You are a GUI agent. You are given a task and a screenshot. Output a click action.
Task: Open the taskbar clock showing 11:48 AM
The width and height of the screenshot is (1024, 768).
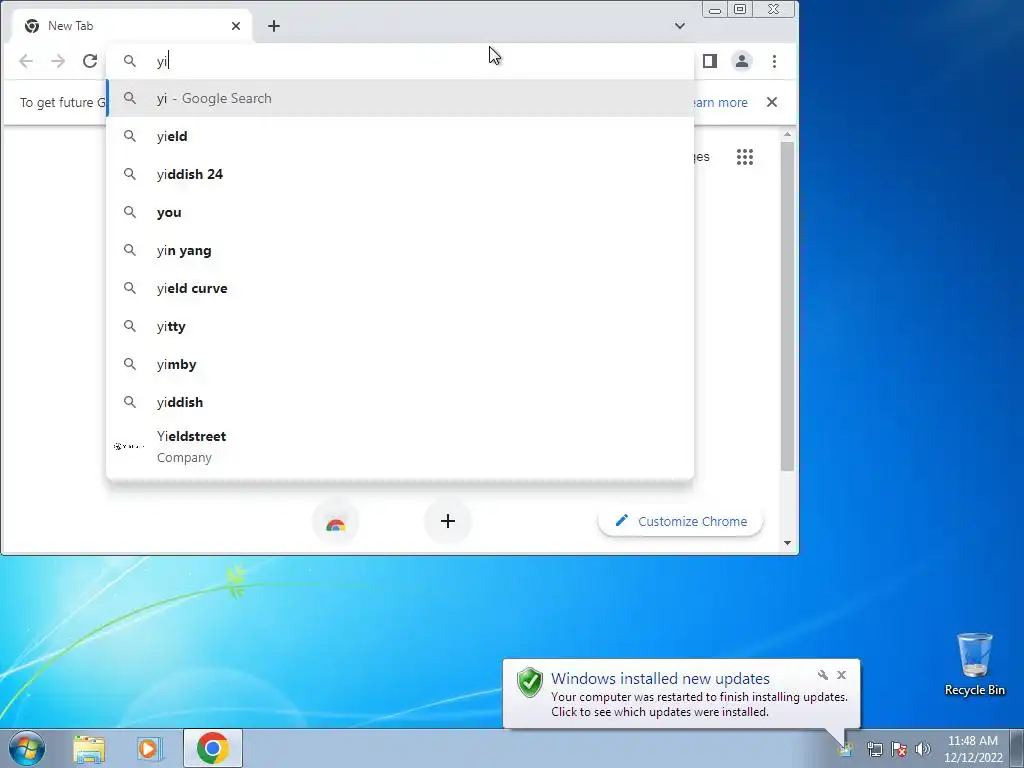pos(973,749)
